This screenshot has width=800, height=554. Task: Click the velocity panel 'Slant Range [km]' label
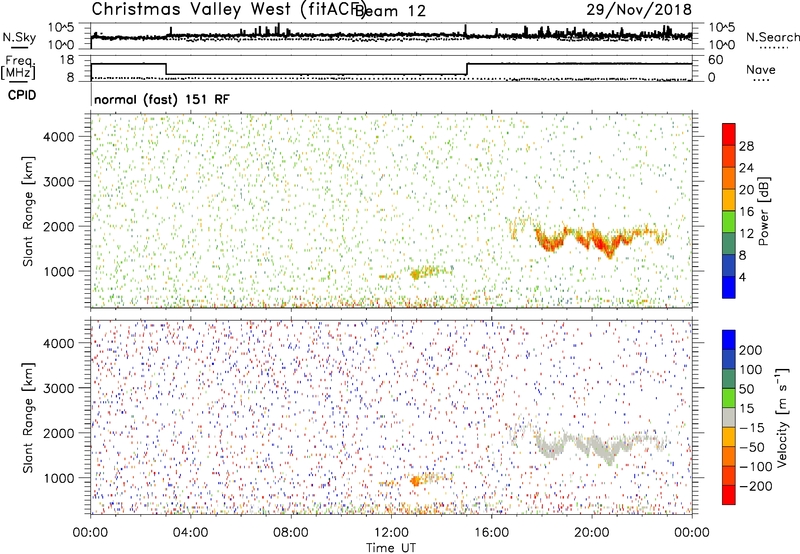[28, 417]
